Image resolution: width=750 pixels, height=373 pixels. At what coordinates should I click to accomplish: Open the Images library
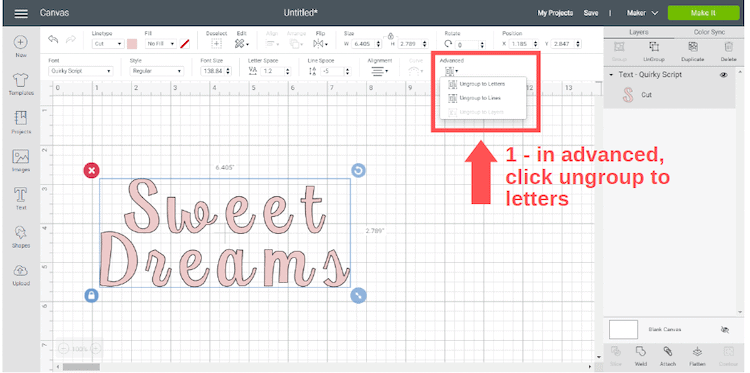tap(21, 161)
